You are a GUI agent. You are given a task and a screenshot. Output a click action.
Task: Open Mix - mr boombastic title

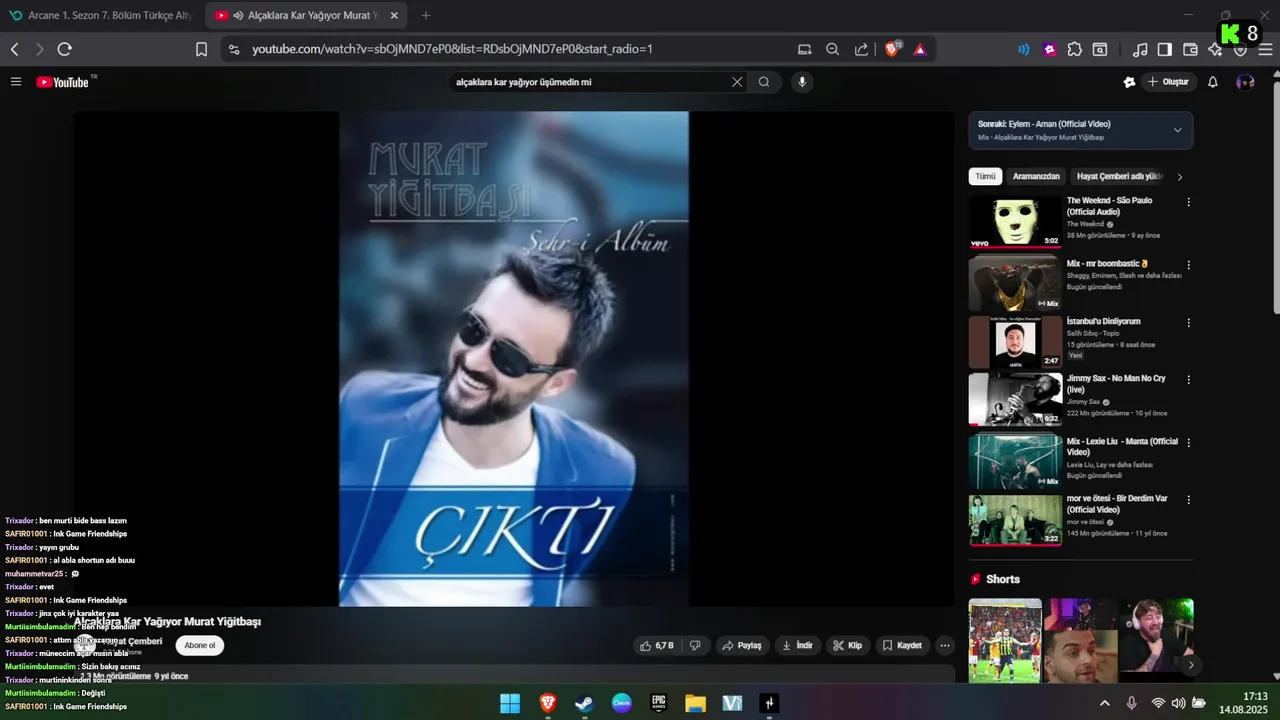tap(1107, 264)
